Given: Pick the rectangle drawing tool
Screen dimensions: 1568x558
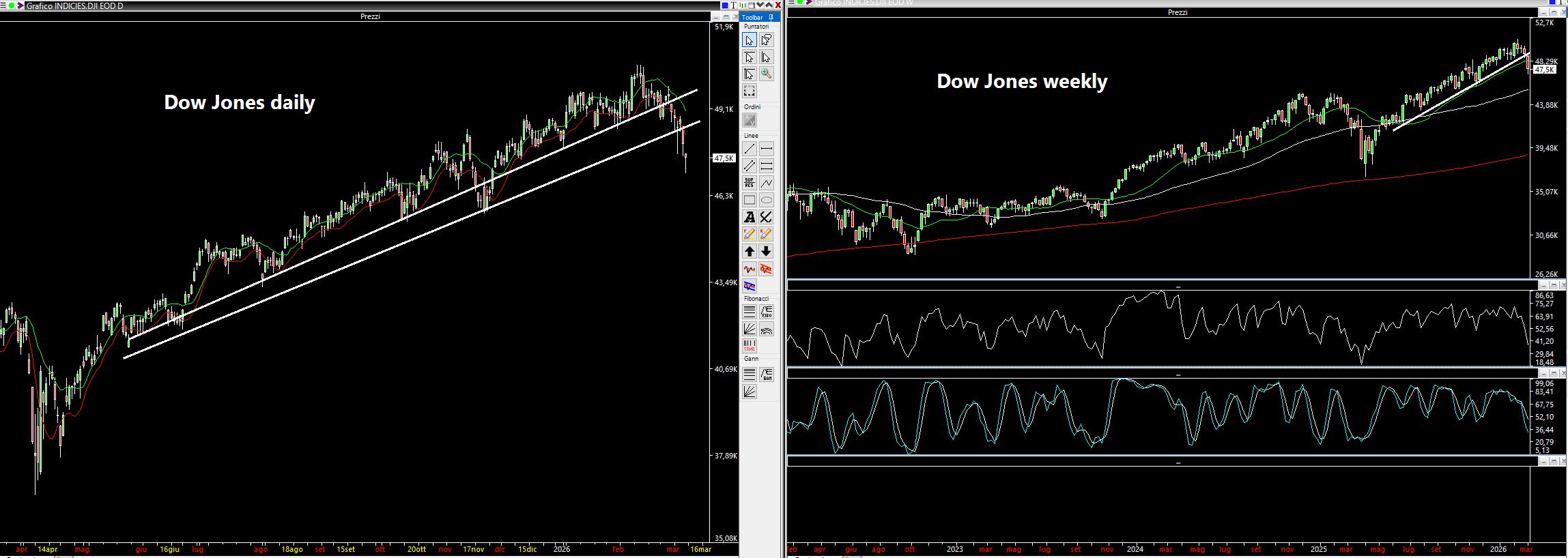Looking at the screenshot, I should point(750,200).
